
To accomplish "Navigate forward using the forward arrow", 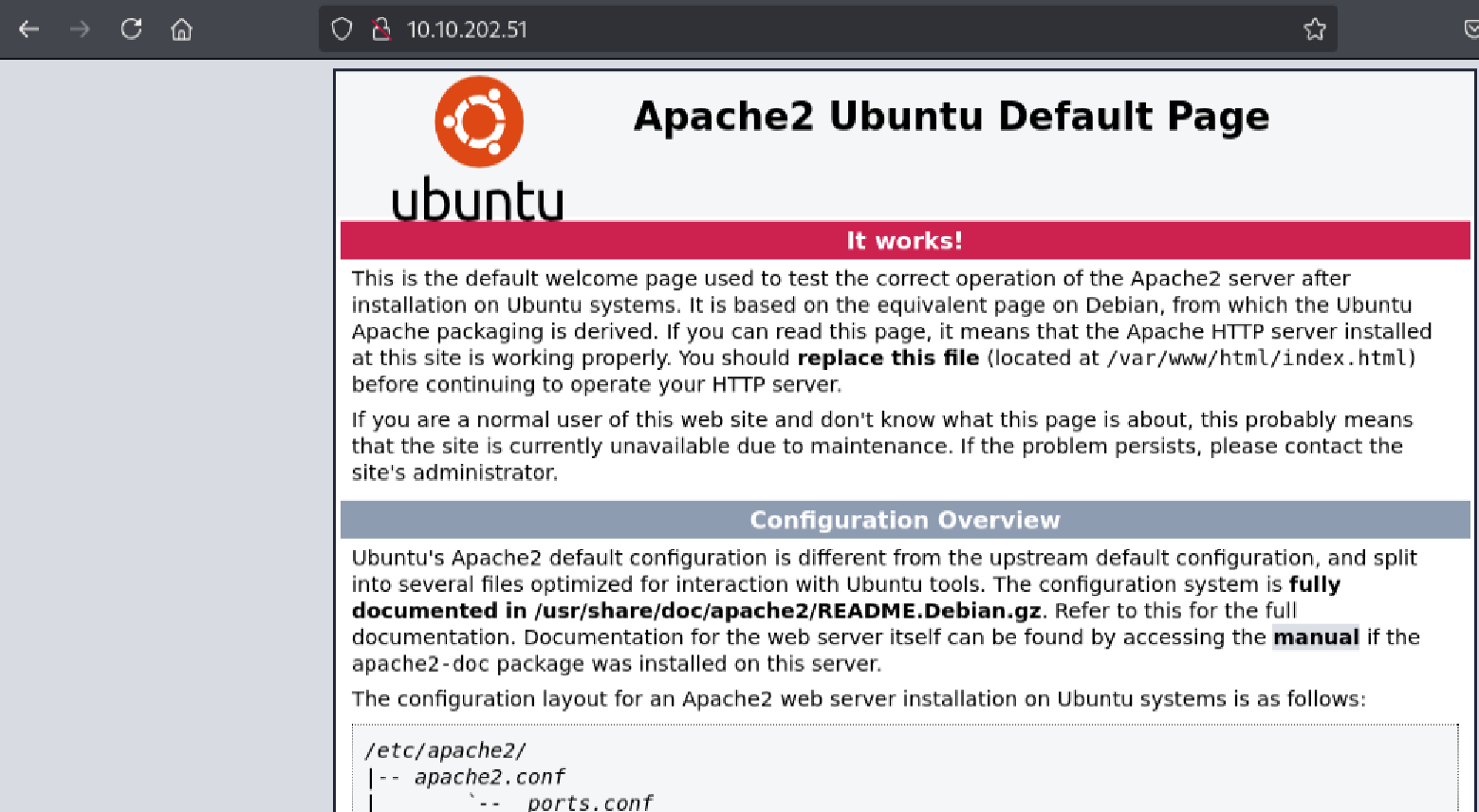I will 81,29.
